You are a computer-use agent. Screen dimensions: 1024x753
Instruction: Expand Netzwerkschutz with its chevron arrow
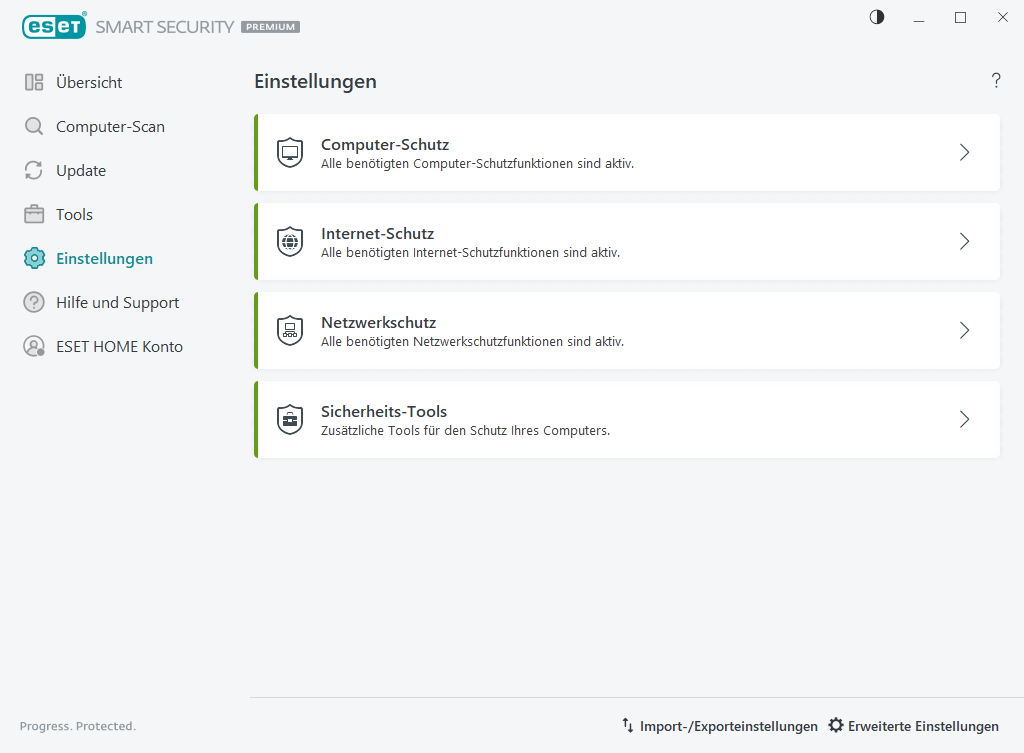pos(964,331)
